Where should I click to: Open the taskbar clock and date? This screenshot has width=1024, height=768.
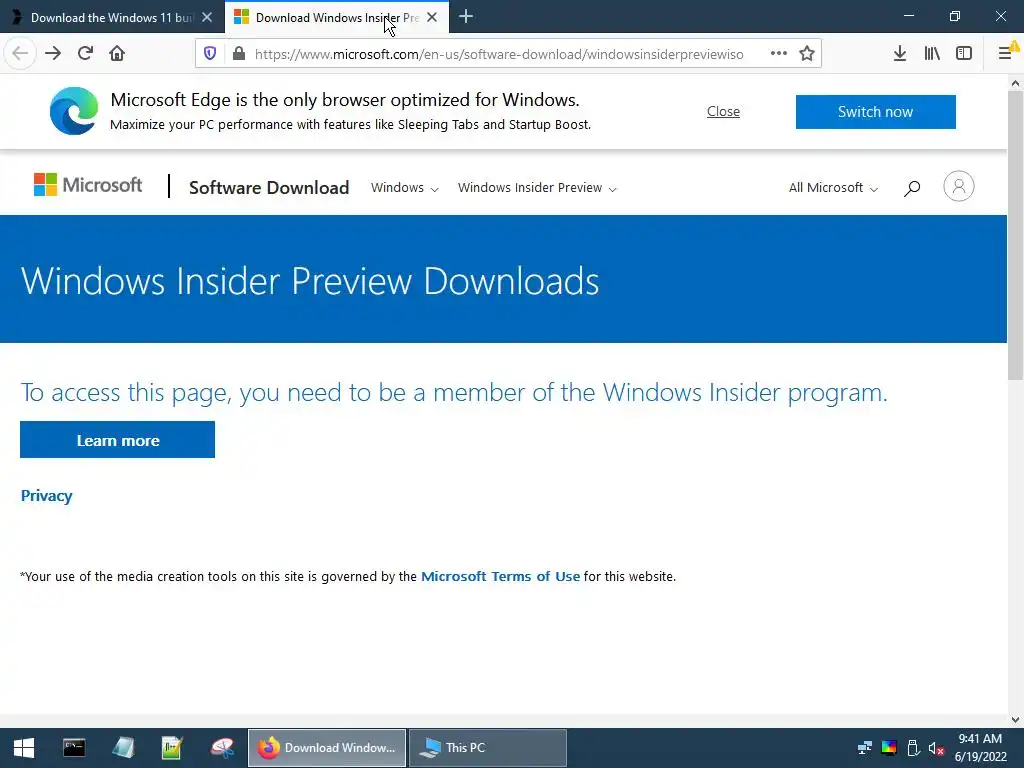coord(980,748)
